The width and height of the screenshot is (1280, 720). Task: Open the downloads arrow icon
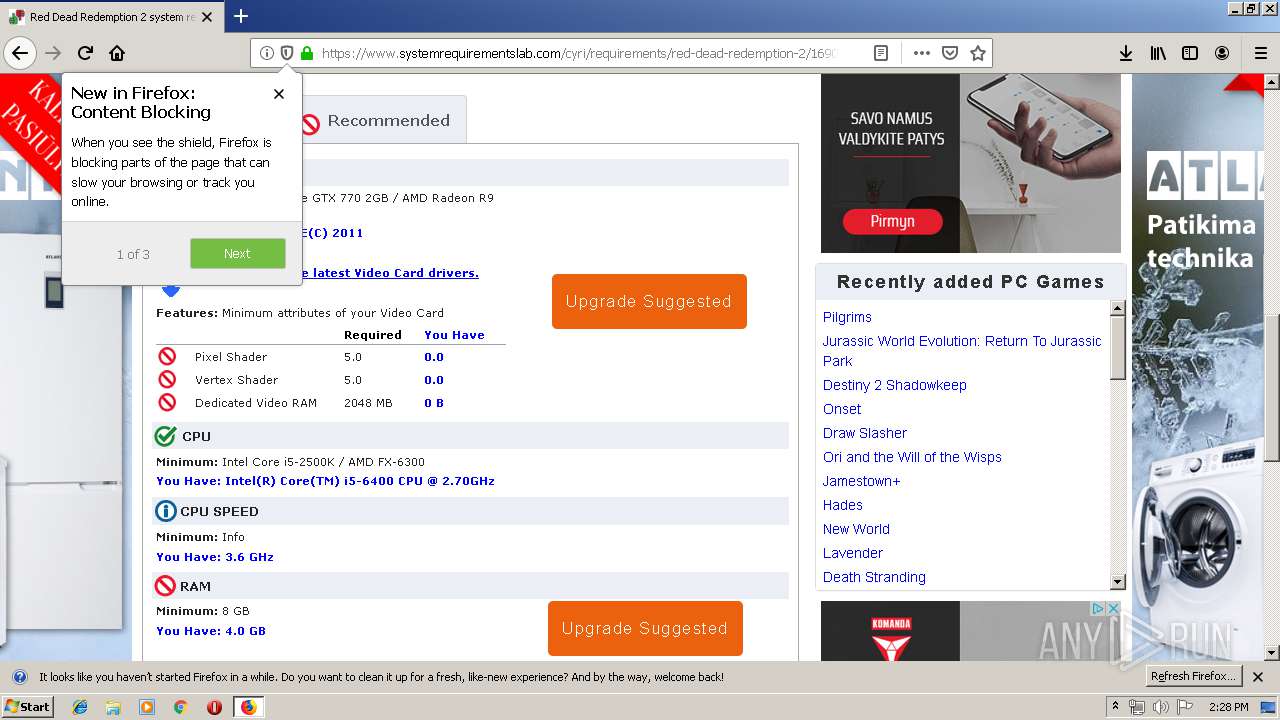pyautogui.click(x=1126, y=53)
